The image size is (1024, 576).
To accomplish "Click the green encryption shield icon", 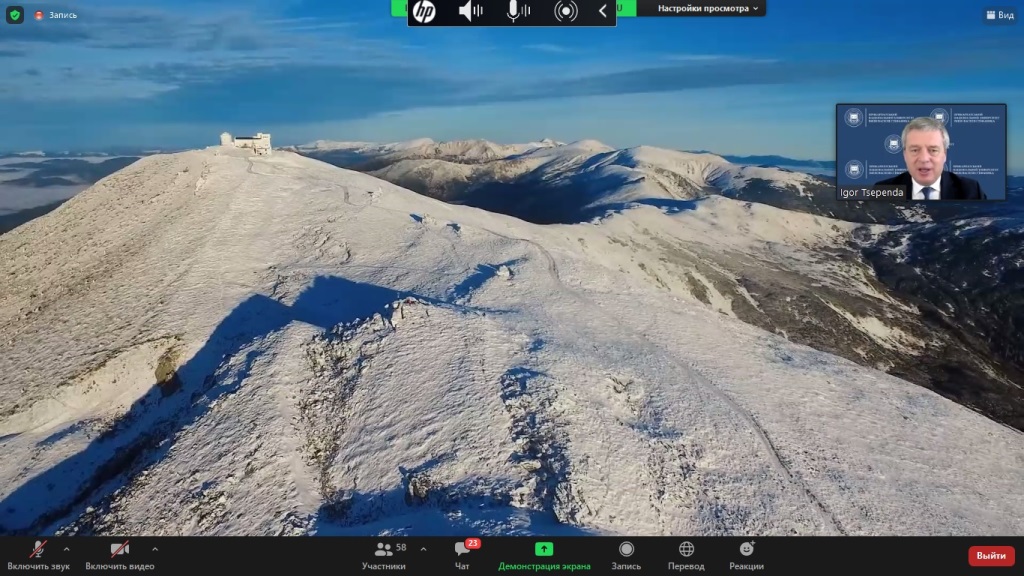I will 14,15.
